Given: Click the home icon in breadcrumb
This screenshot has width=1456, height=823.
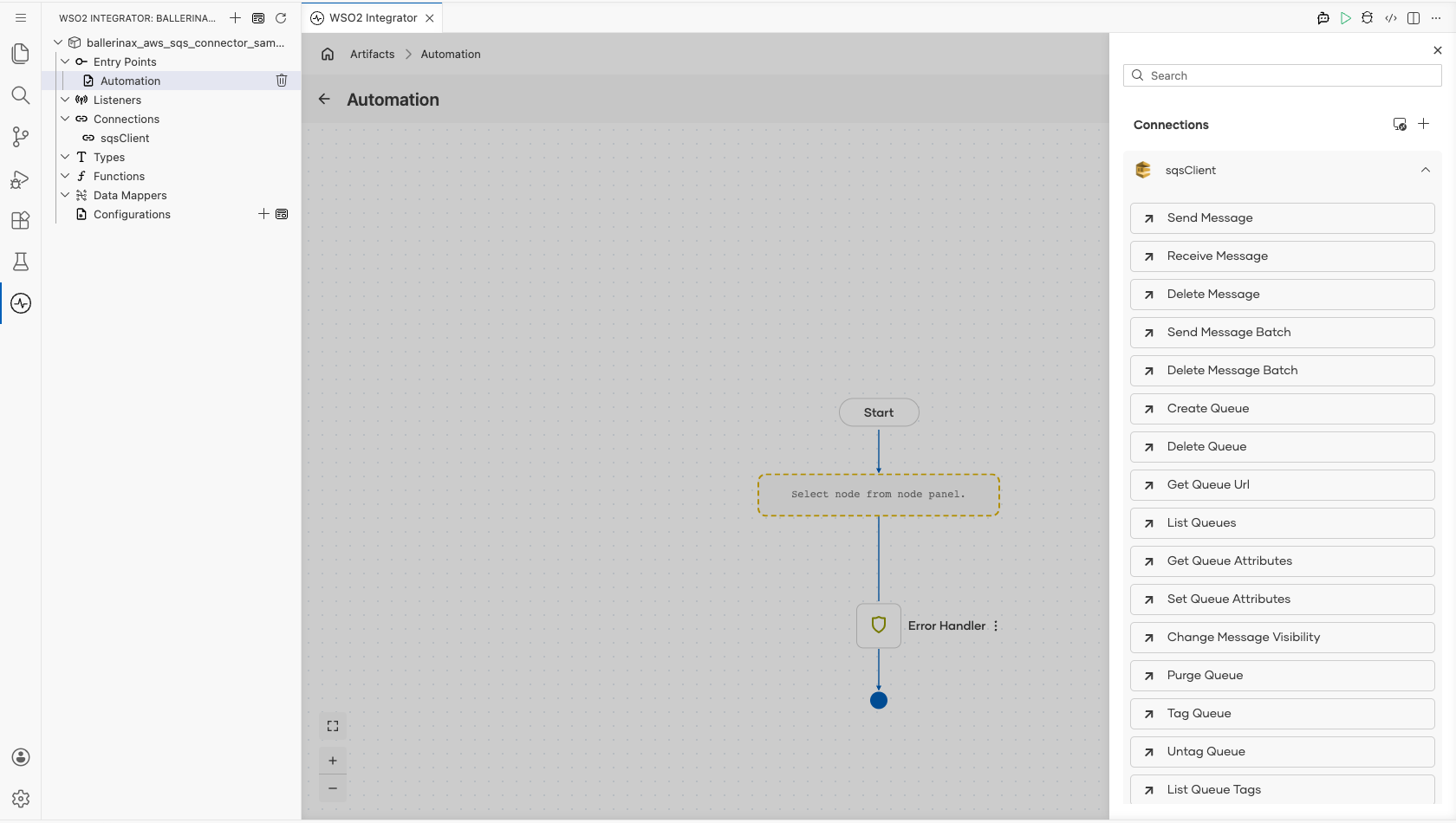Looking at the screenshot, I should [x=328, y=54].
